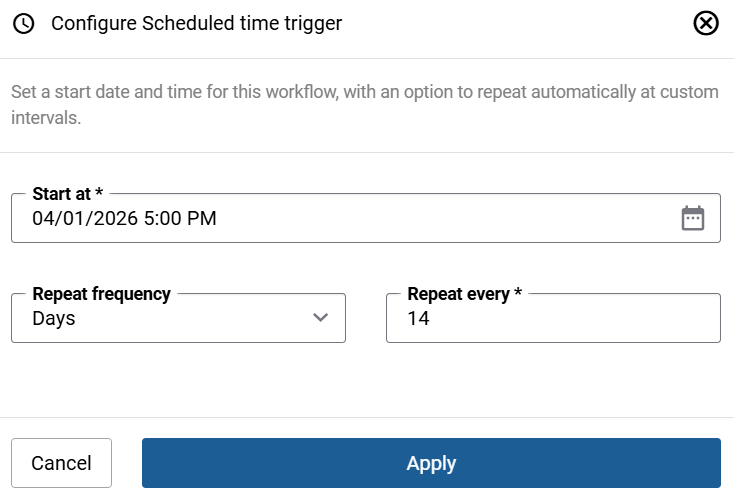Click the Start at field label
The height and width of the screenshot is (496, 734).
click(68, 194)
